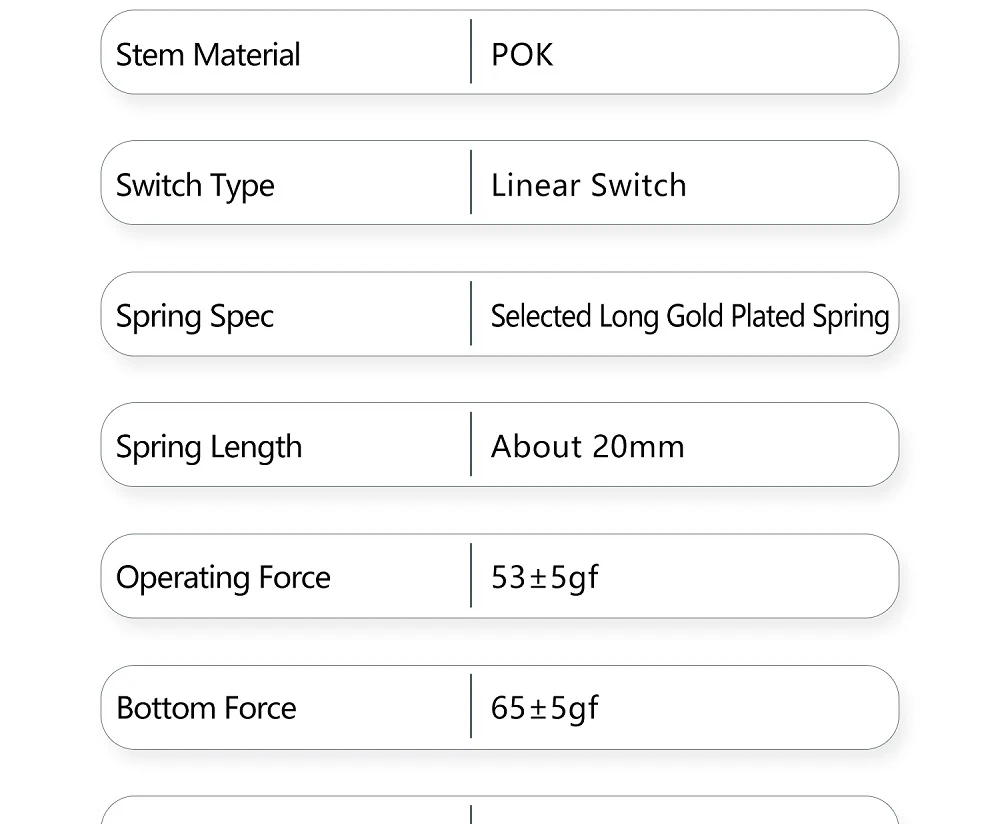The image size is (1000, 824).
Task: Select the 'About 20mm' value
Action: [588, 446]
